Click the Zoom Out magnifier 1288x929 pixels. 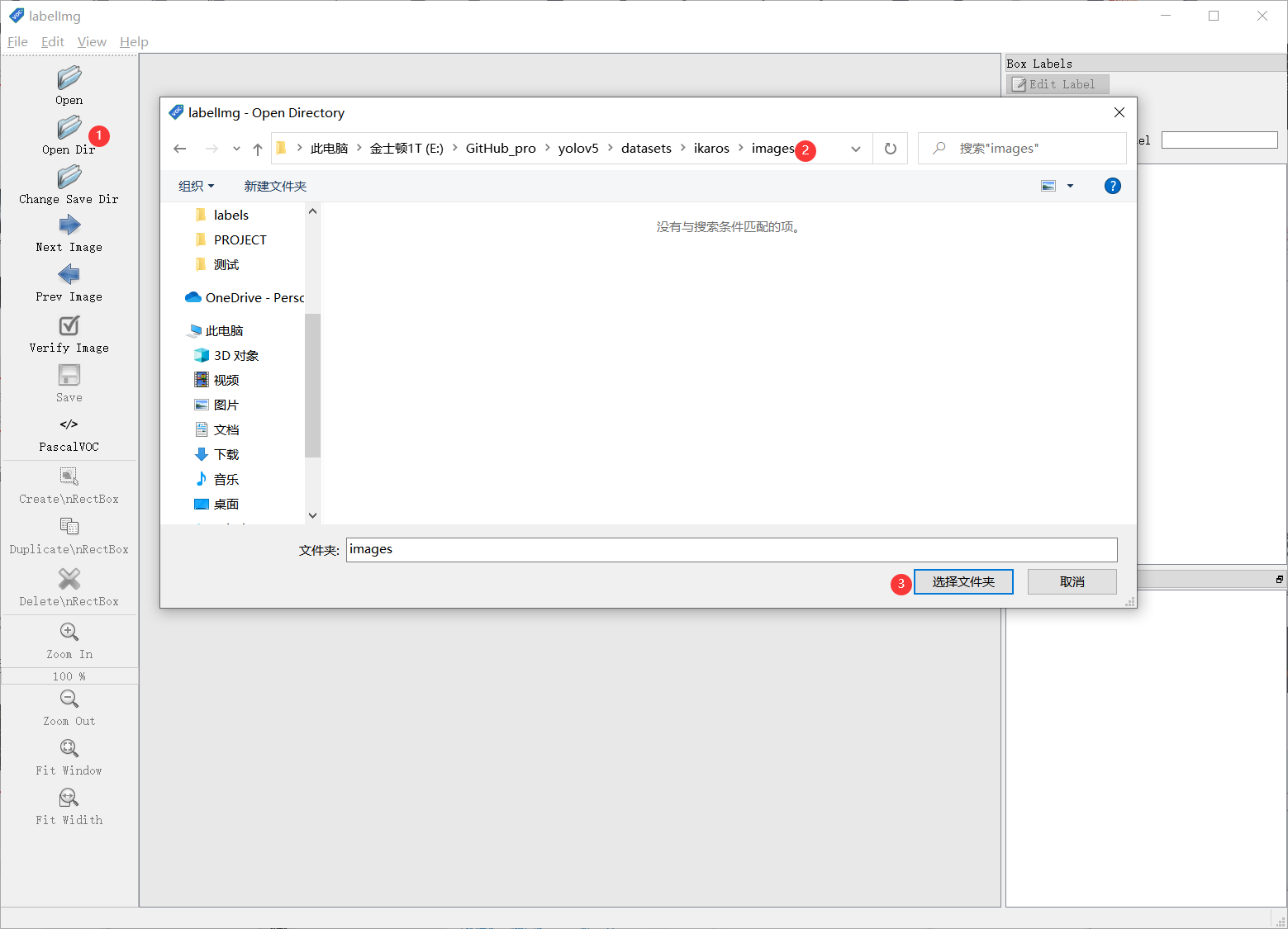click(x=69, y=699)
